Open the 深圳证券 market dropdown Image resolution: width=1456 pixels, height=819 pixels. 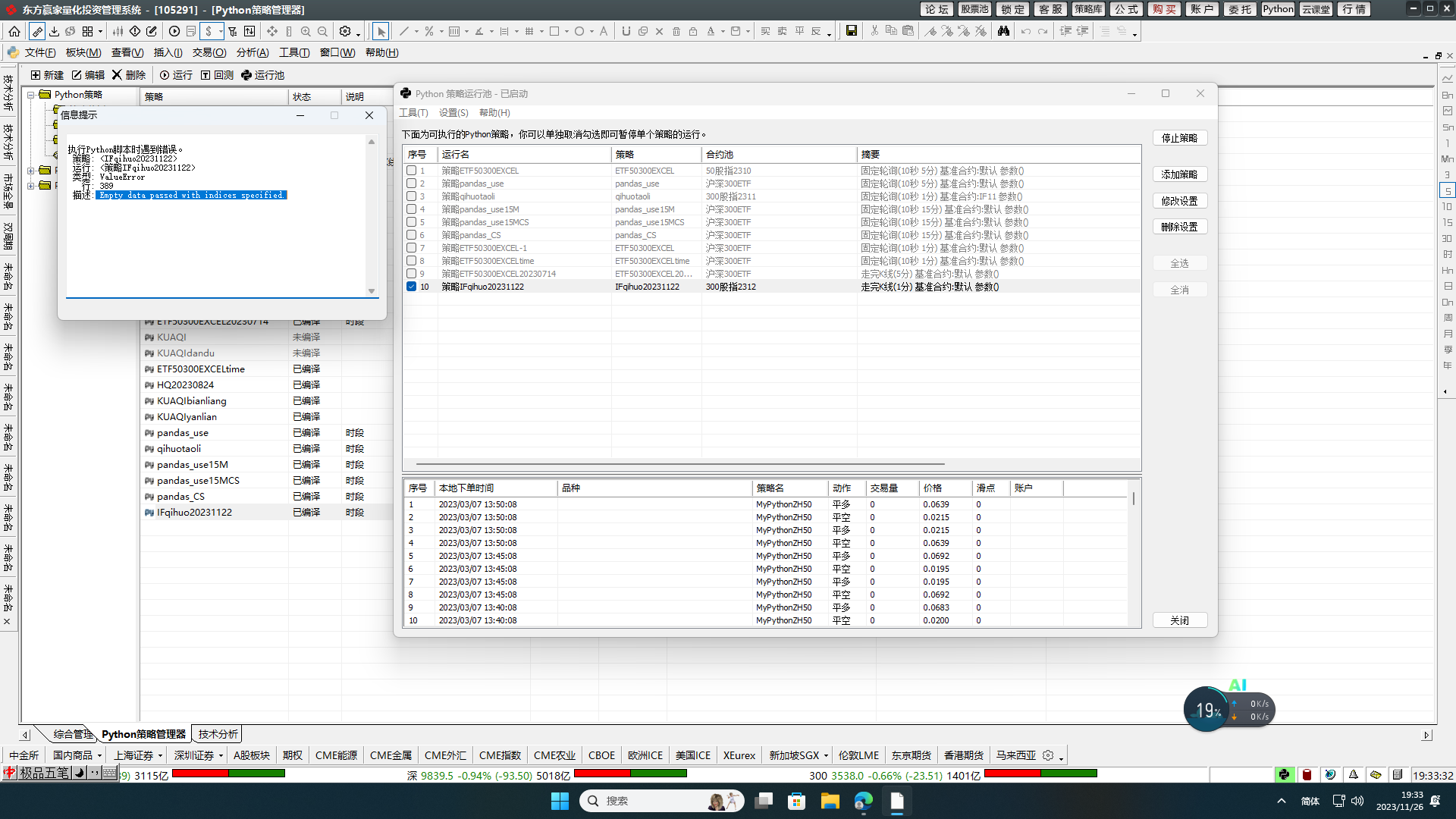(221, 755)
